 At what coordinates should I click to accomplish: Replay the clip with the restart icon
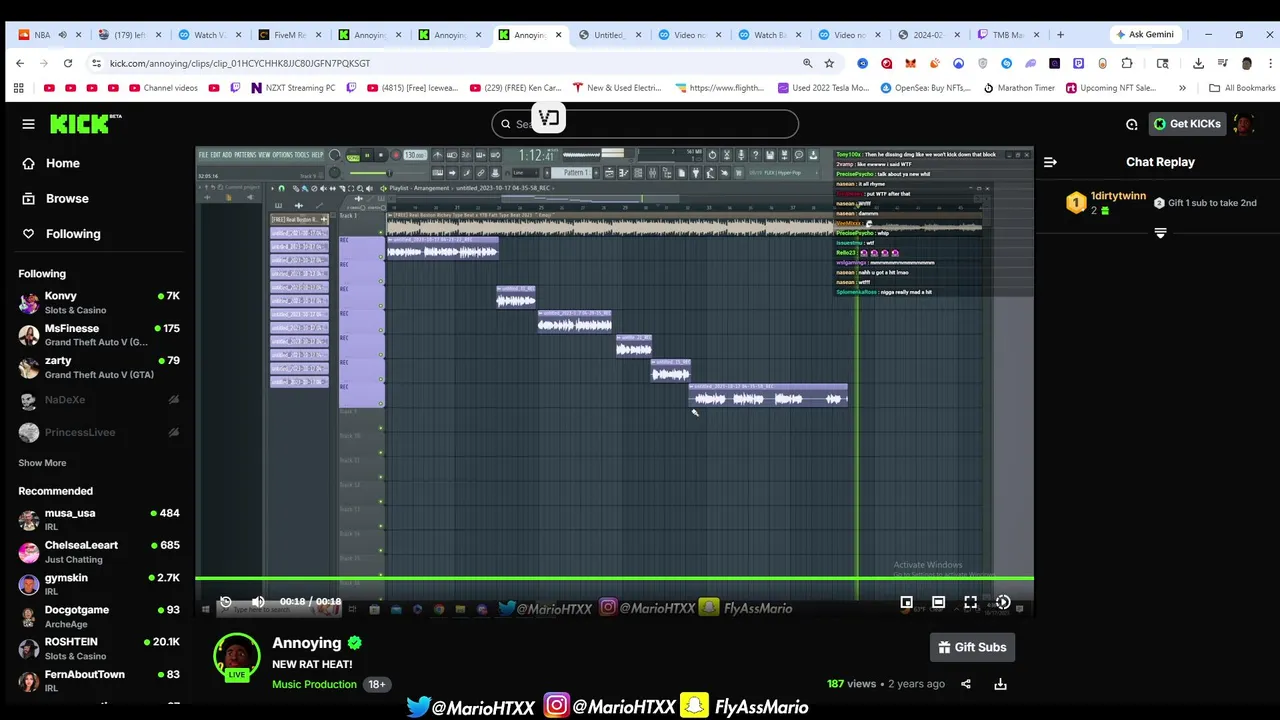click(x=225, y=602)
